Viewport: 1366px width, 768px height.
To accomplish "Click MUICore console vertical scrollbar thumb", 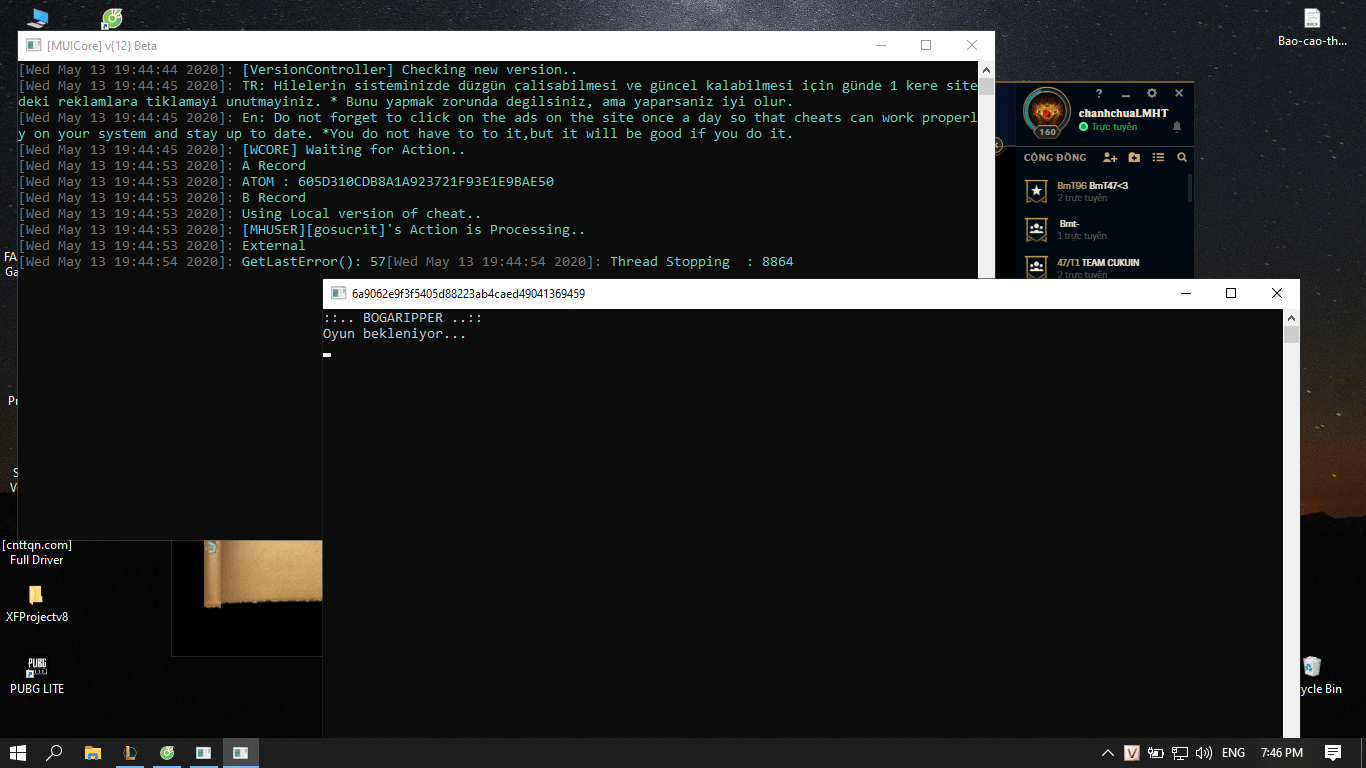I will coord(986,87).
